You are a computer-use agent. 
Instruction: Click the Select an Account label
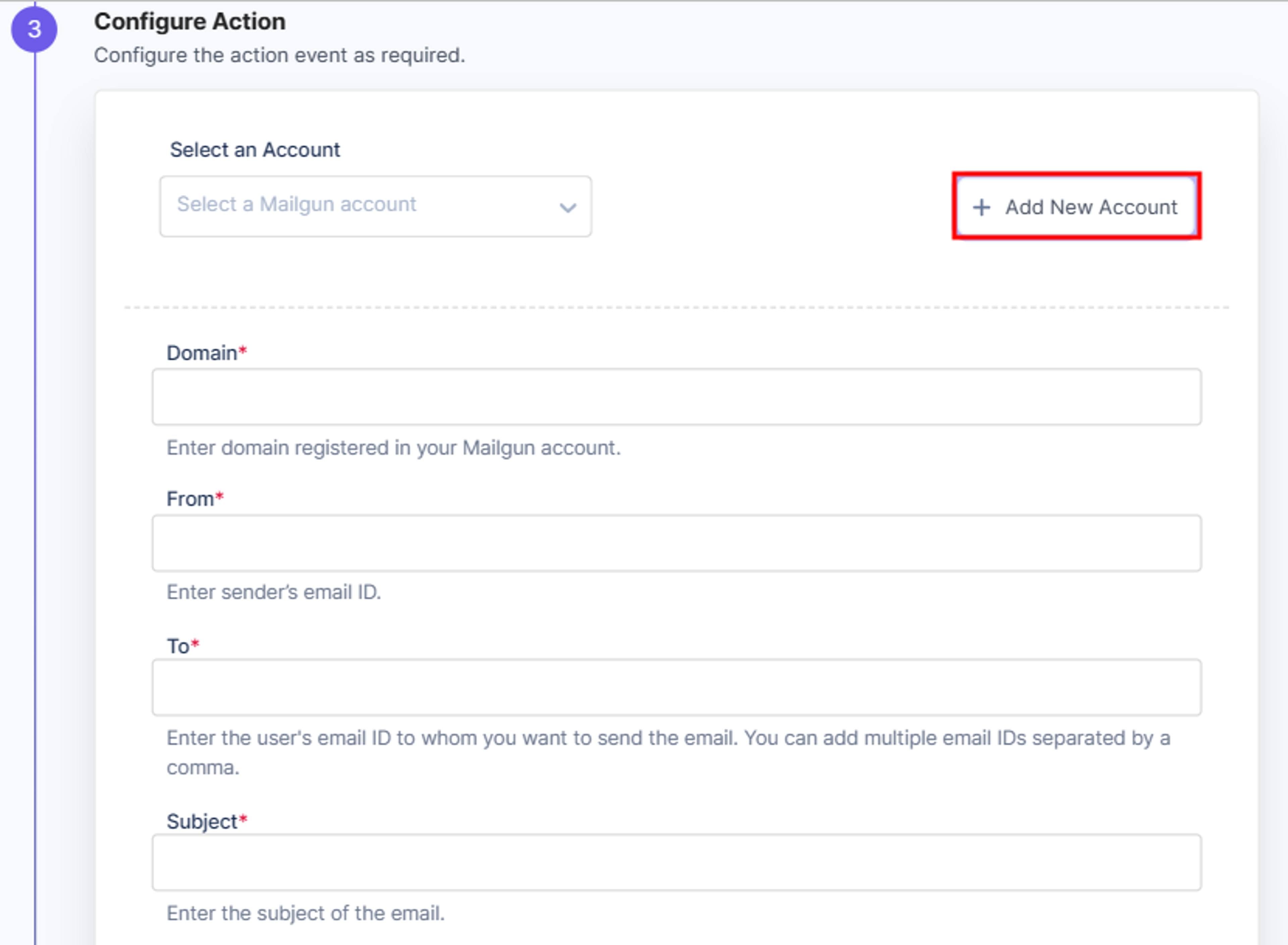tap(255, 150)
